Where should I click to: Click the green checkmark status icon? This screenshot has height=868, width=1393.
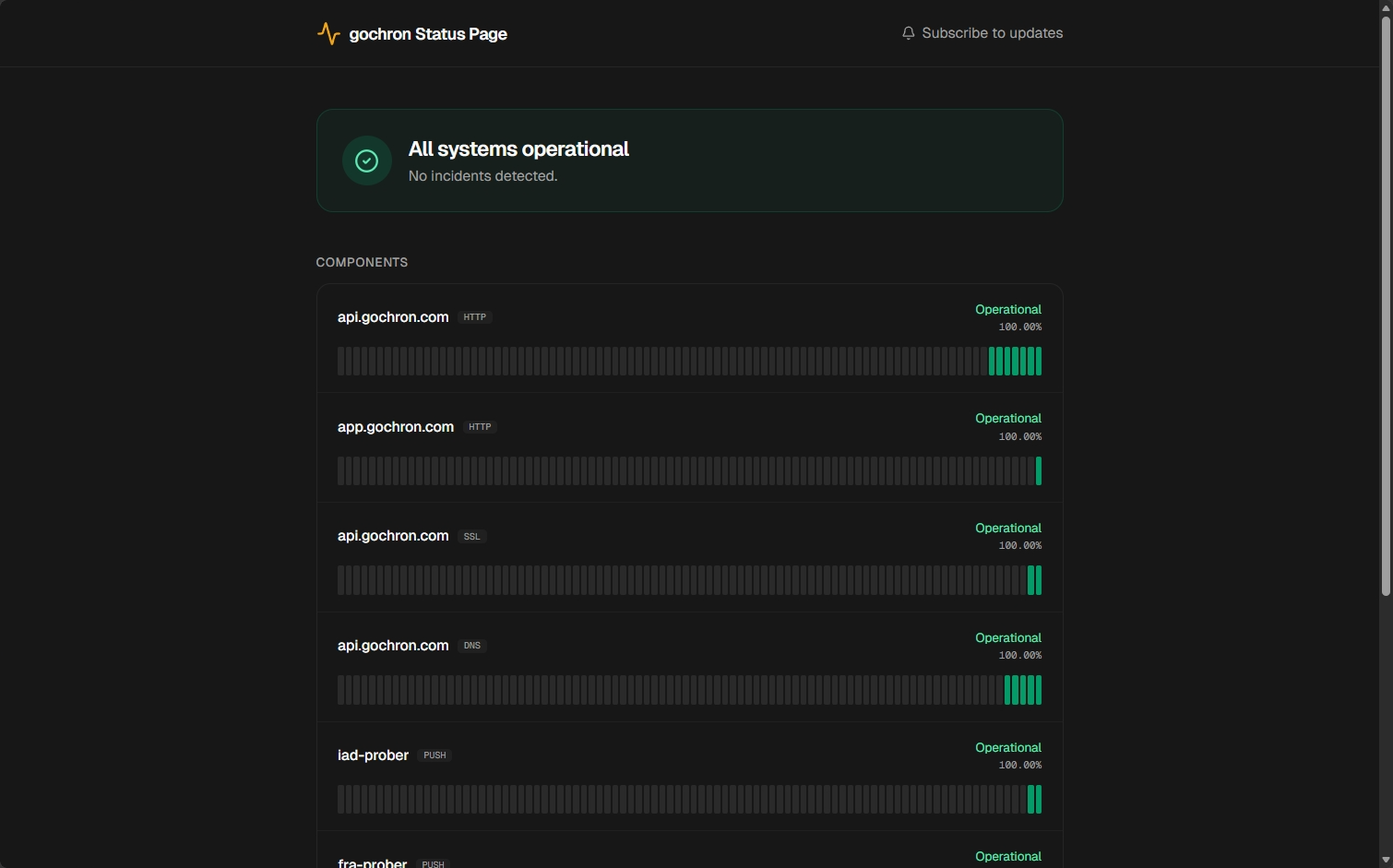click(366, 161)
